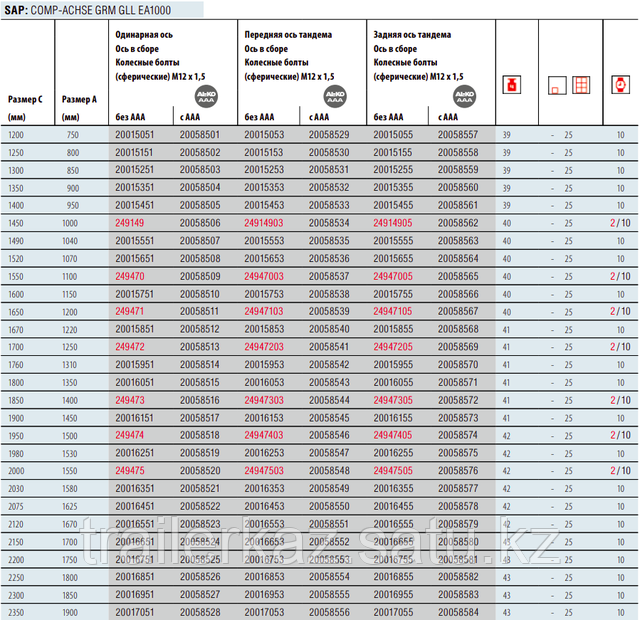Select part number 20058506
640x620 pixels.
click(200, 223)
